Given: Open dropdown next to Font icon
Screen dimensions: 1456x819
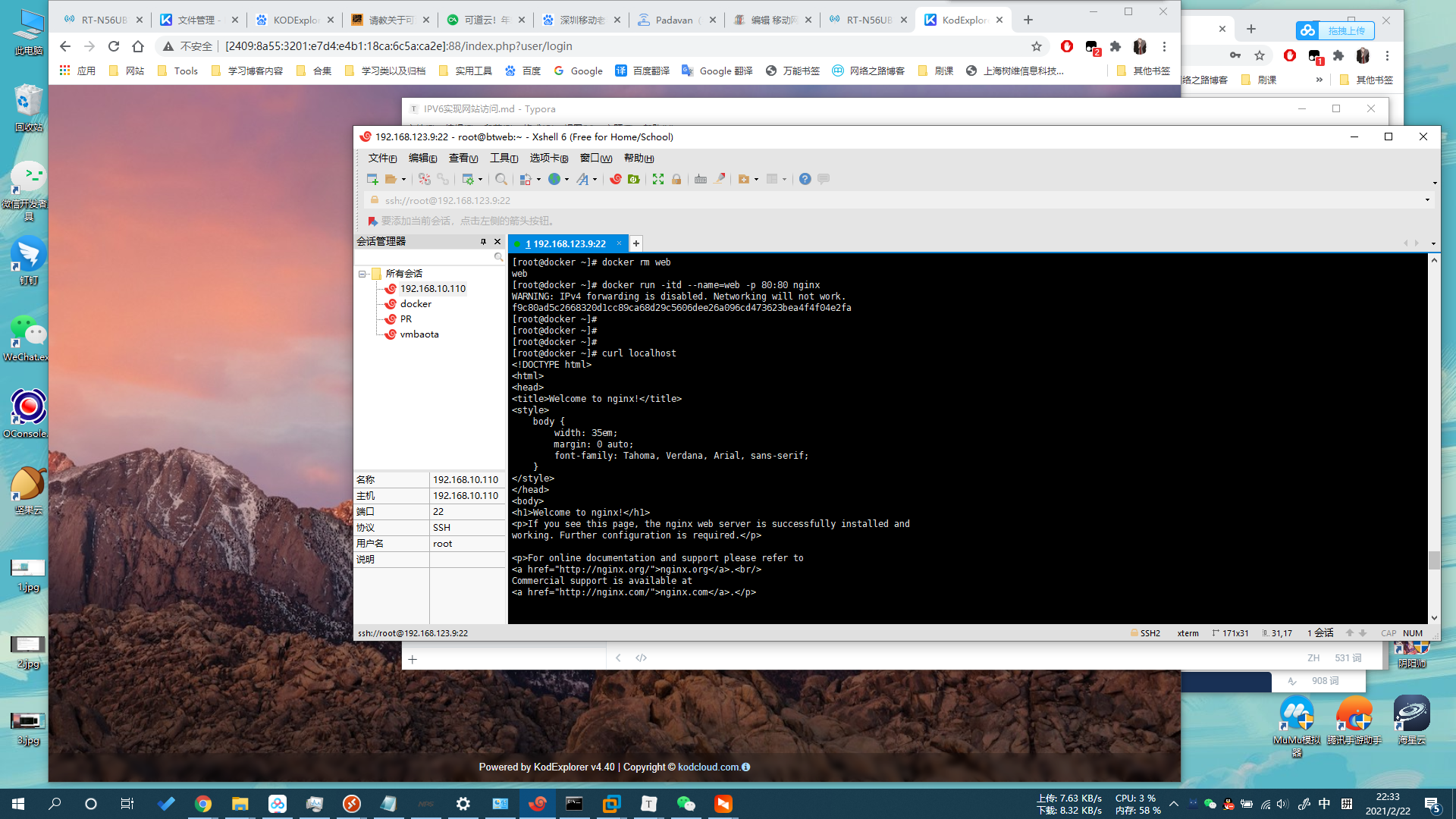Looking at the screenshot, I should 595,180.
